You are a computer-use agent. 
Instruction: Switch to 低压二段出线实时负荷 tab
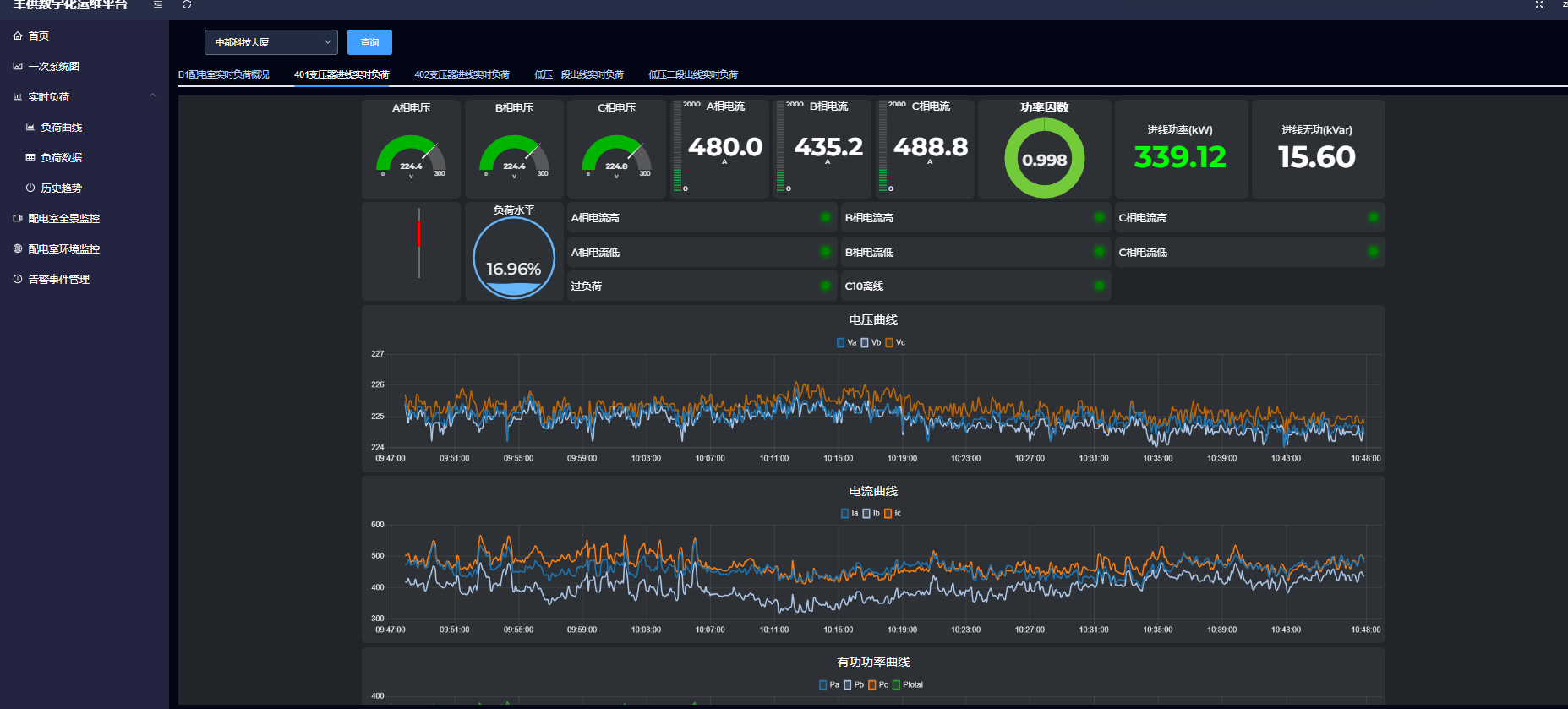(x=693, y=74)
